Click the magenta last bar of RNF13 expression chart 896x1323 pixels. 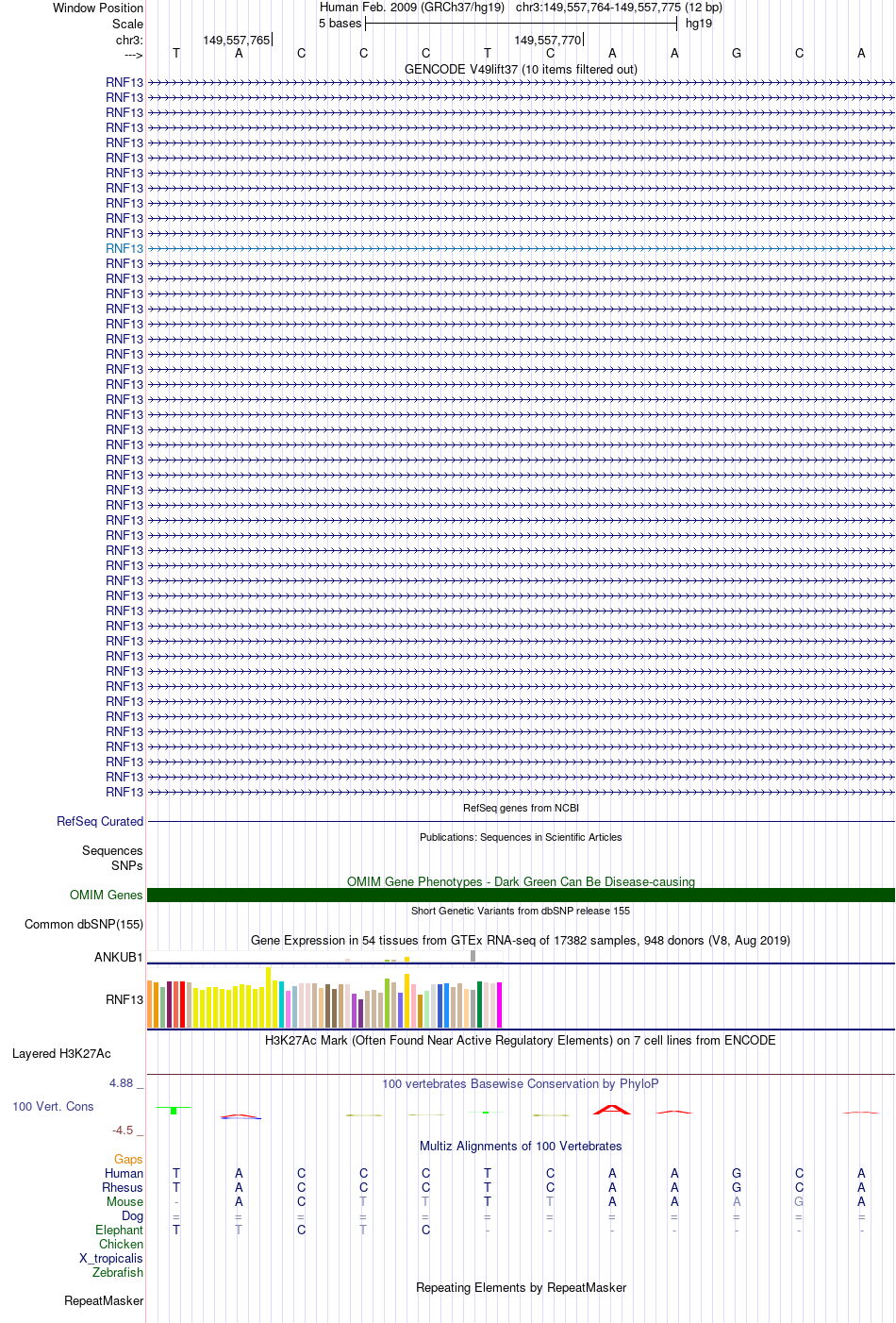pos(499,1005)
